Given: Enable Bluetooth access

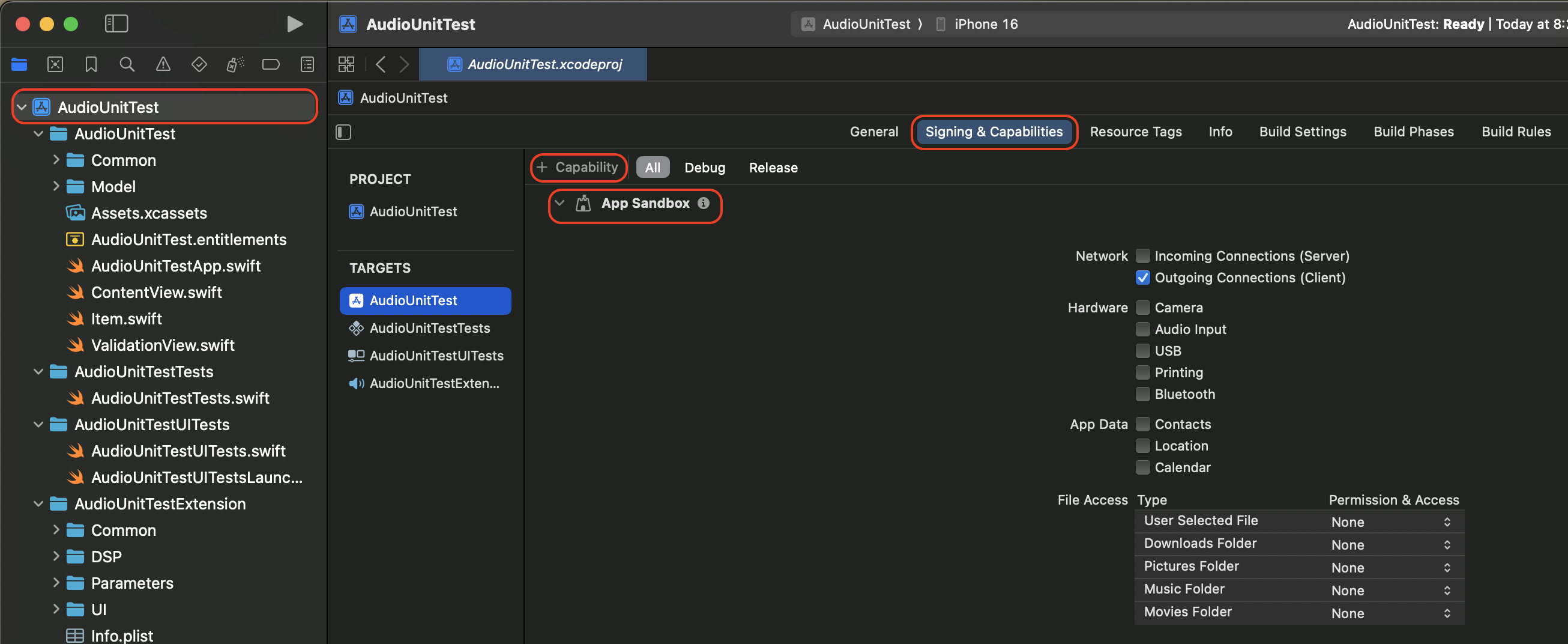Looking at the screenshot, I should click(x=1143, y=394).
